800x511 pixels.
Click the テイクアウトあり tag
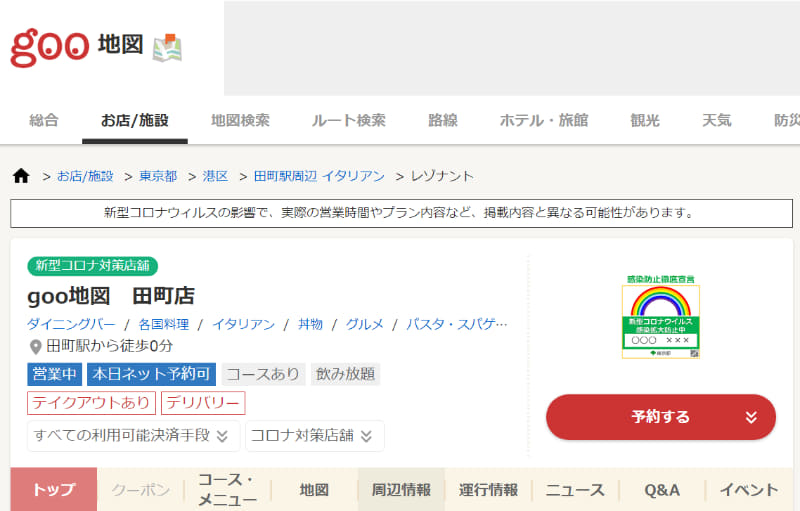[91, 403]
